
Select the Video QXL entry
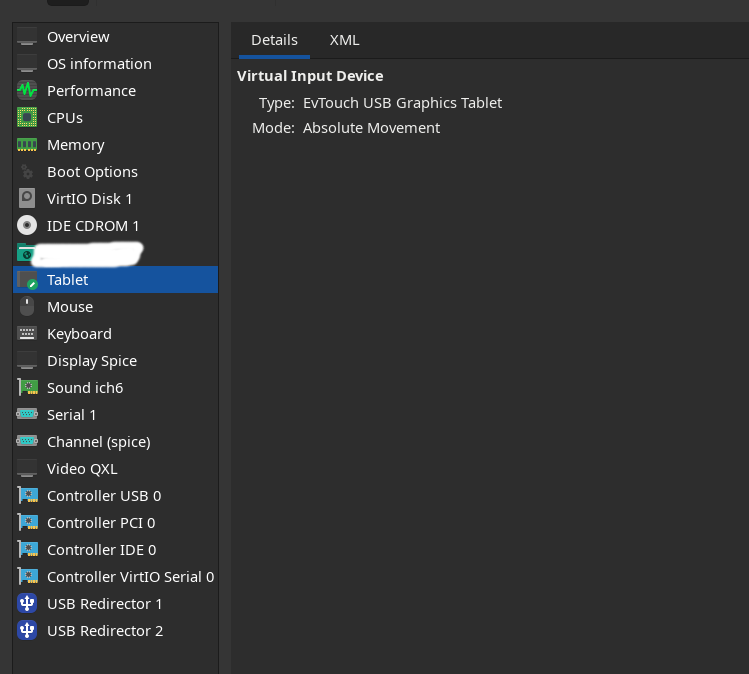click(x=82, y=469)
